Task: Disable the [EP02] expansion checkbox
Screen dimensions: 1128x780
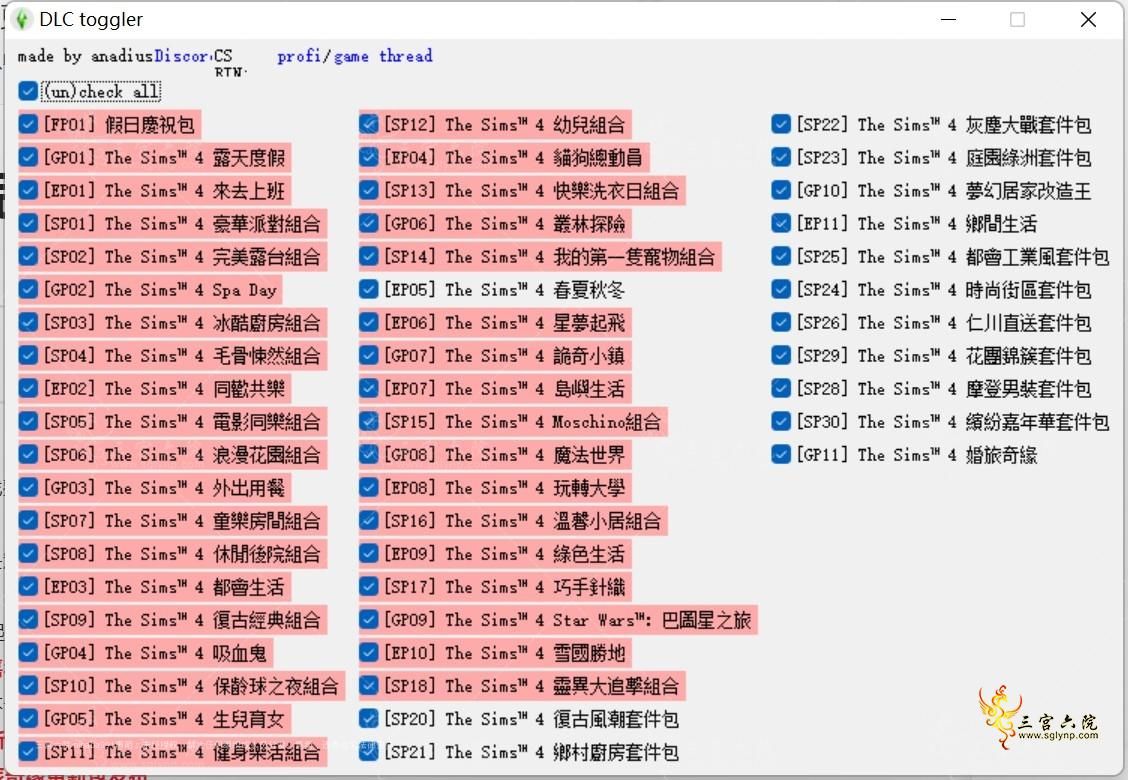Action: coord(28,389)
